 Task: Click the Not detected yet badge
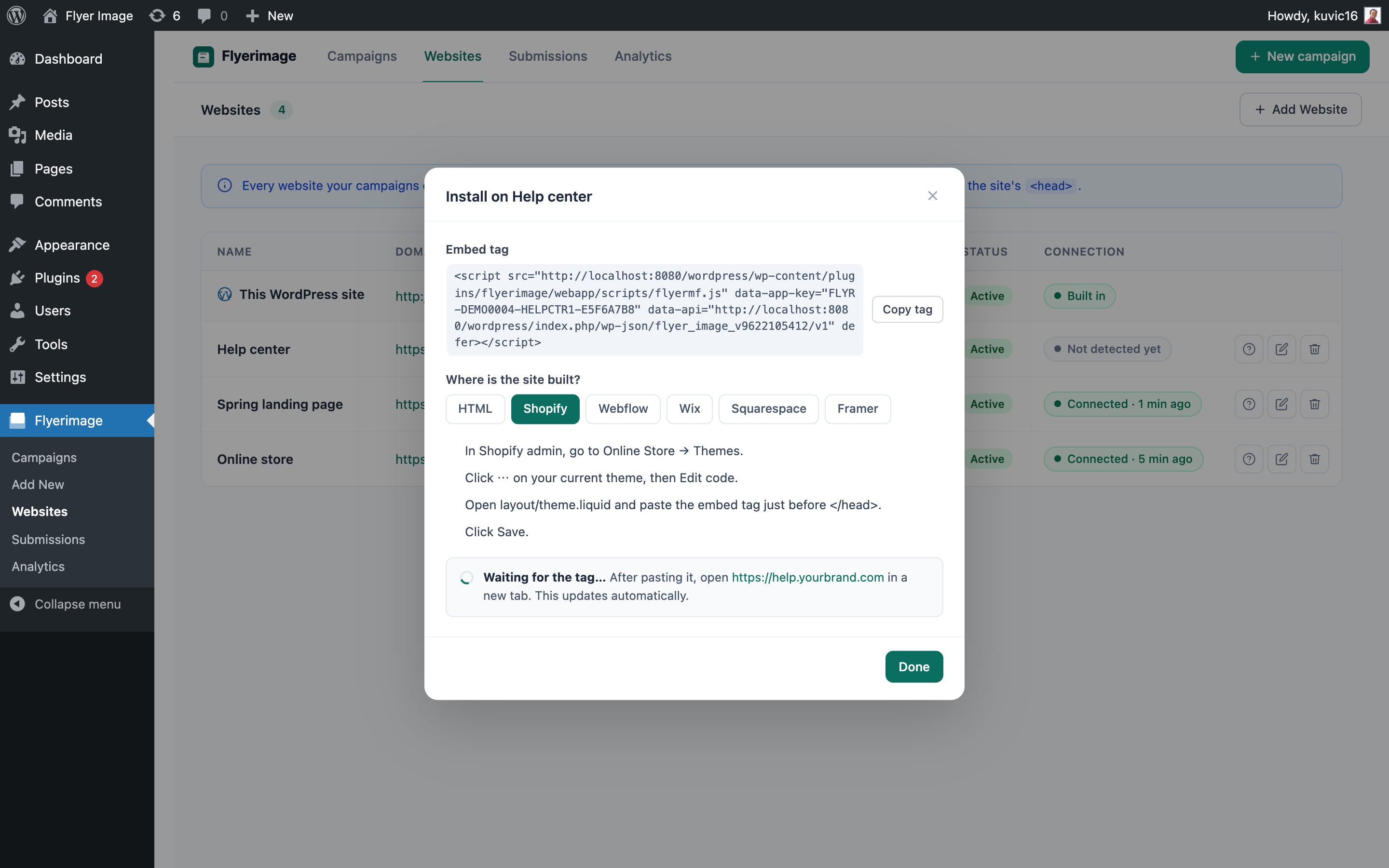pyautogui.click(x=1107, y=349)
